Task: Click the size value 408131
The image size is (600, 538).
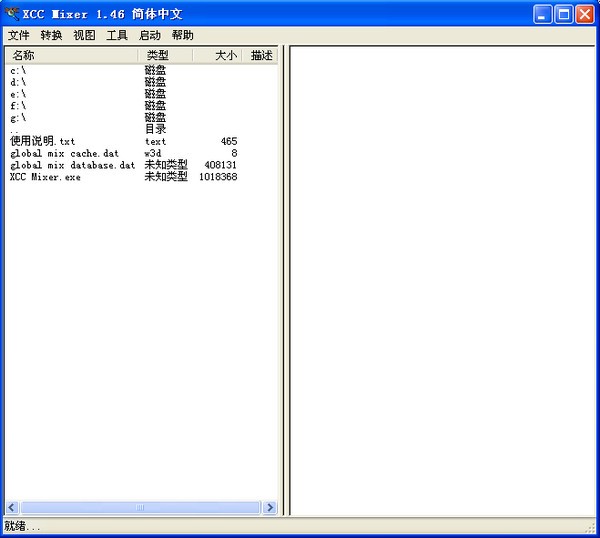Action: [x=220, y=165]
